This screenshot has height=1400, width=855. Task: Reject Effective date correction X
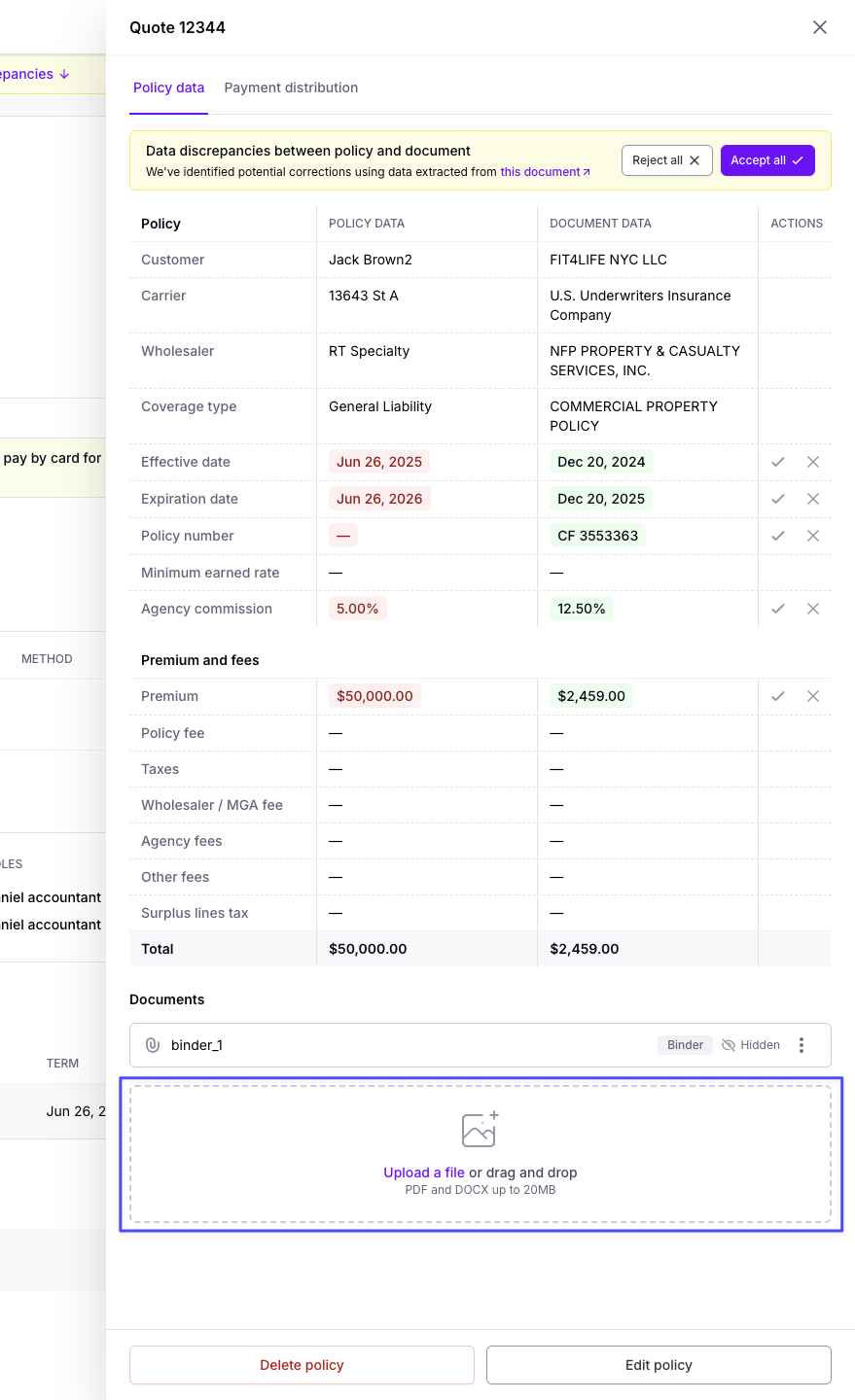point(813,462)
